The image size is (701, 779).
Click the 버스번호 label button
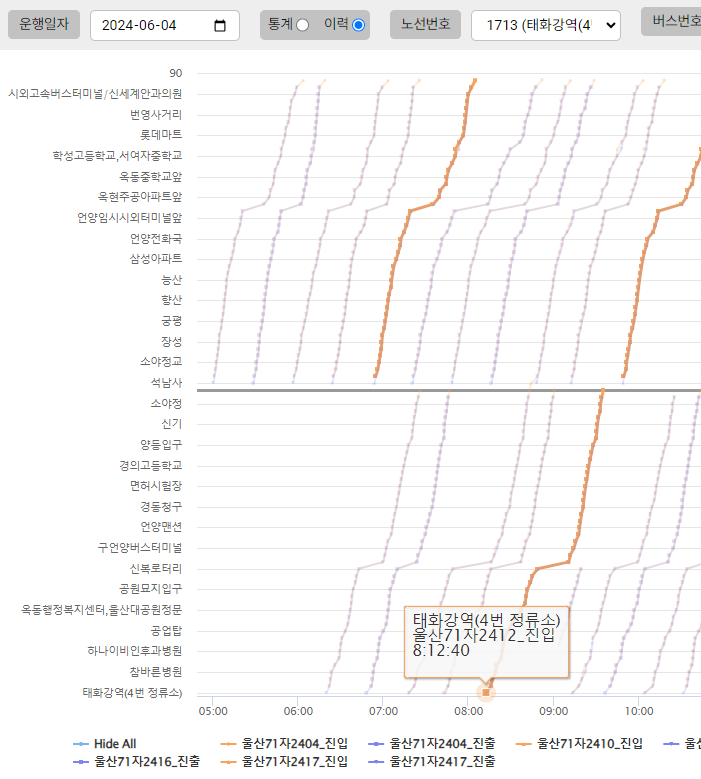click(672, 22)
